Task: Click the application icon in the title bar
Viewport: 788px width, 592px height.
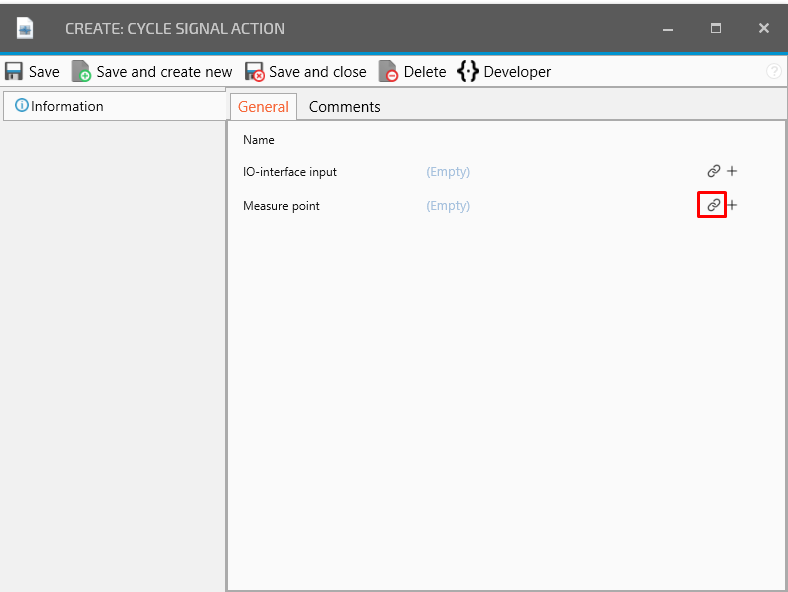Action: 25,29
